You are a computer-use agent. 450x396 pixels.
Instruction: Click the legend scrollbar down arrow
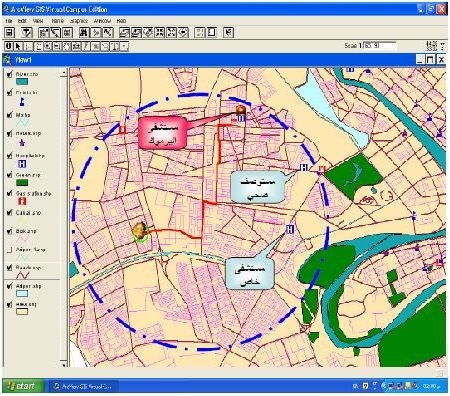point(64,364)
